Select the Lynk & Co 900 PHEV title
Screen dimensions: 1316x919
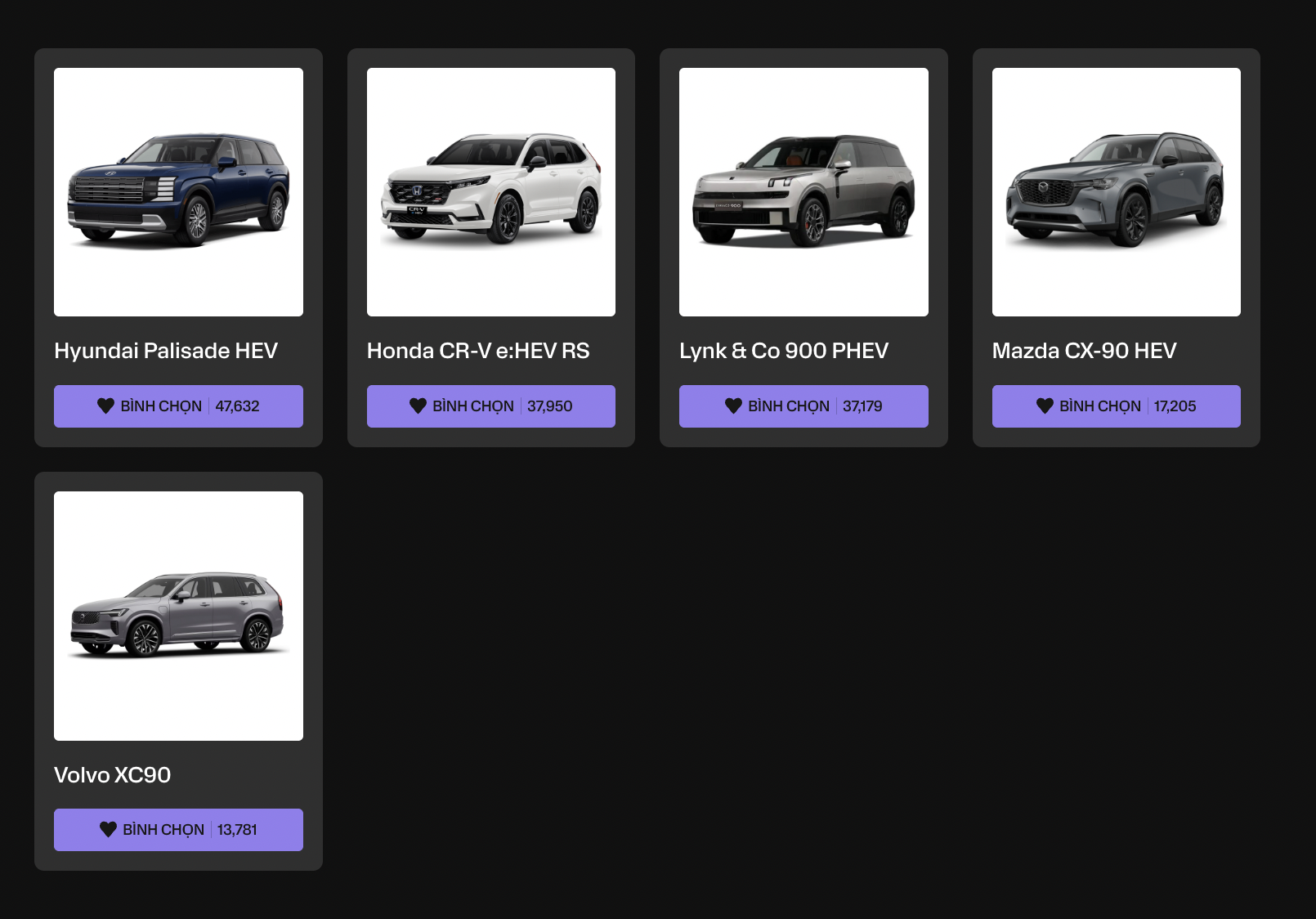[784, 351]
